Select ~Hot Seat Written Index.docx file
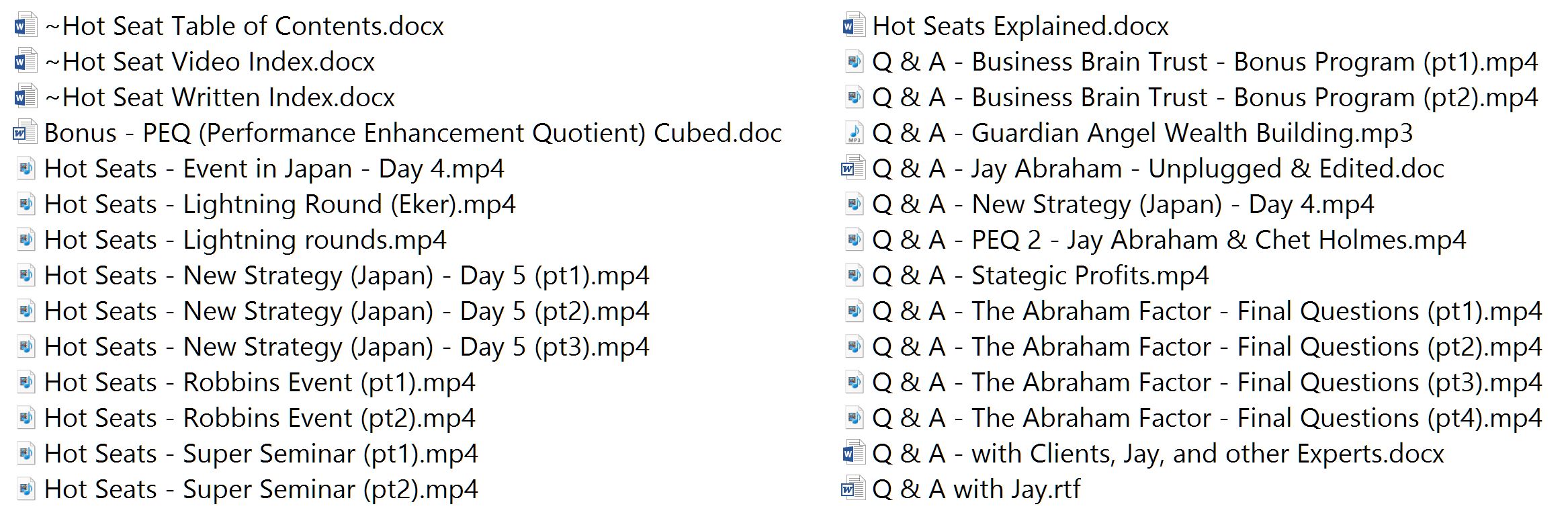This screenshot has width=1568, height=521. 220,97
